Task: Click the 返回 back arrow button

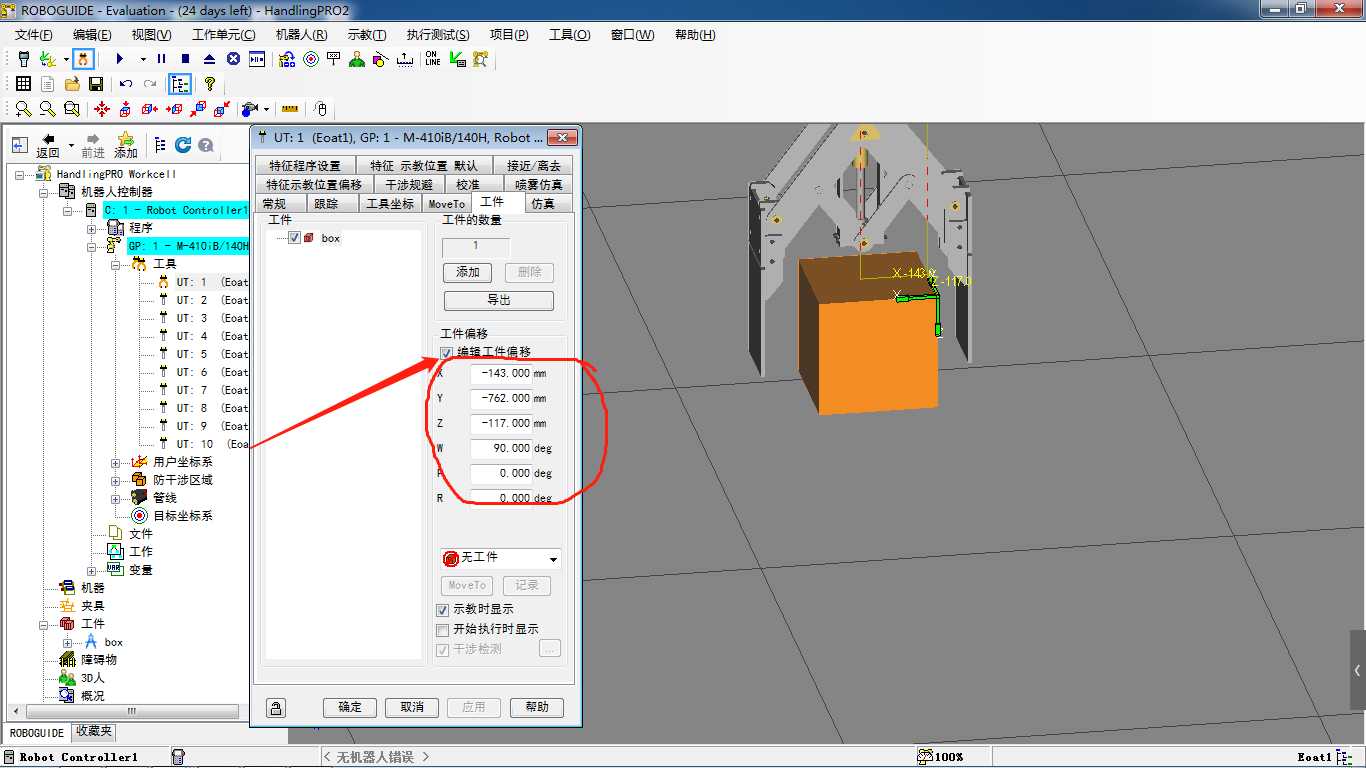Action: coord(48,145)
